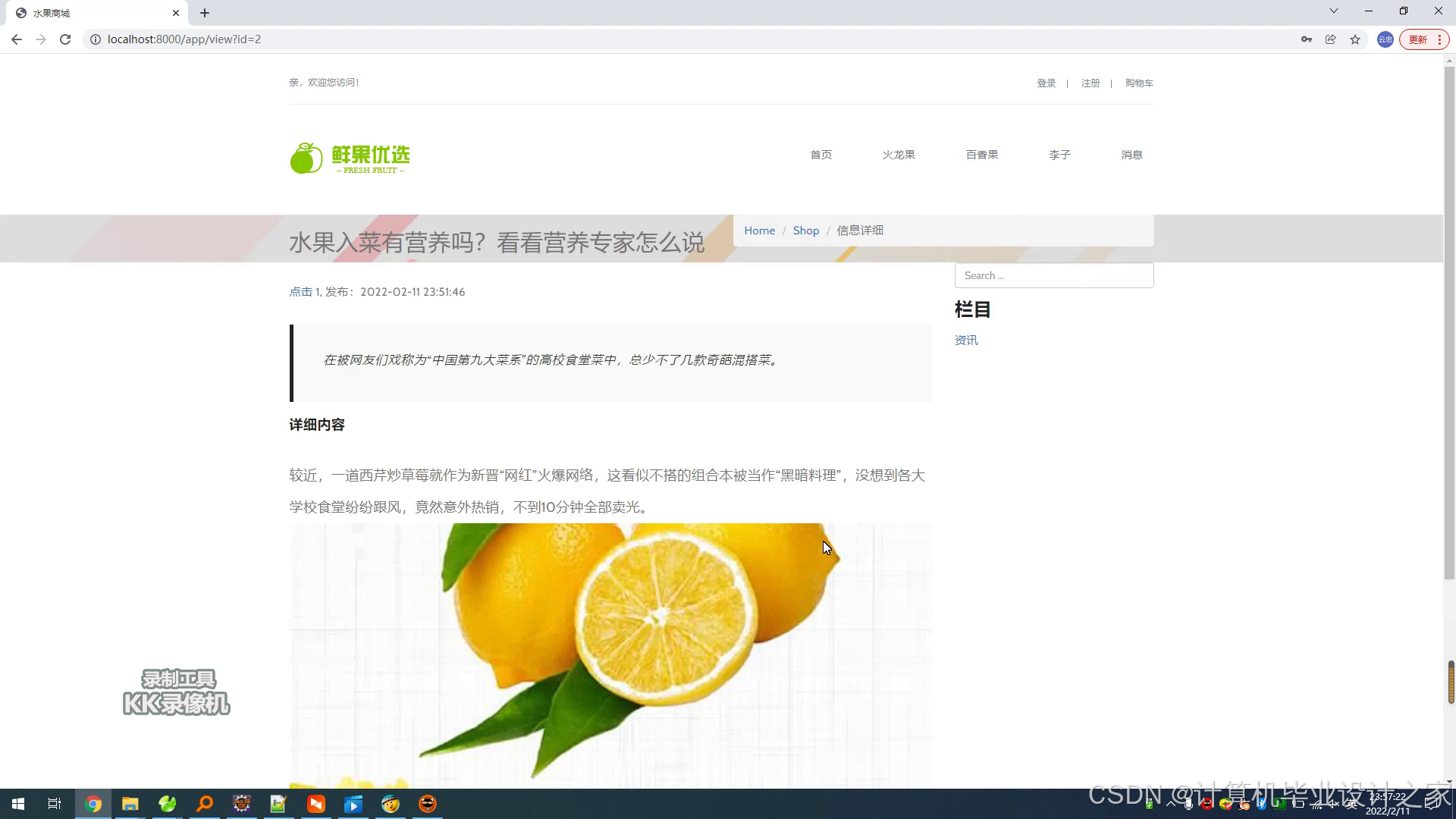Reload the current page
Screen dimensions: 1456x819
[x=65, y=39]
